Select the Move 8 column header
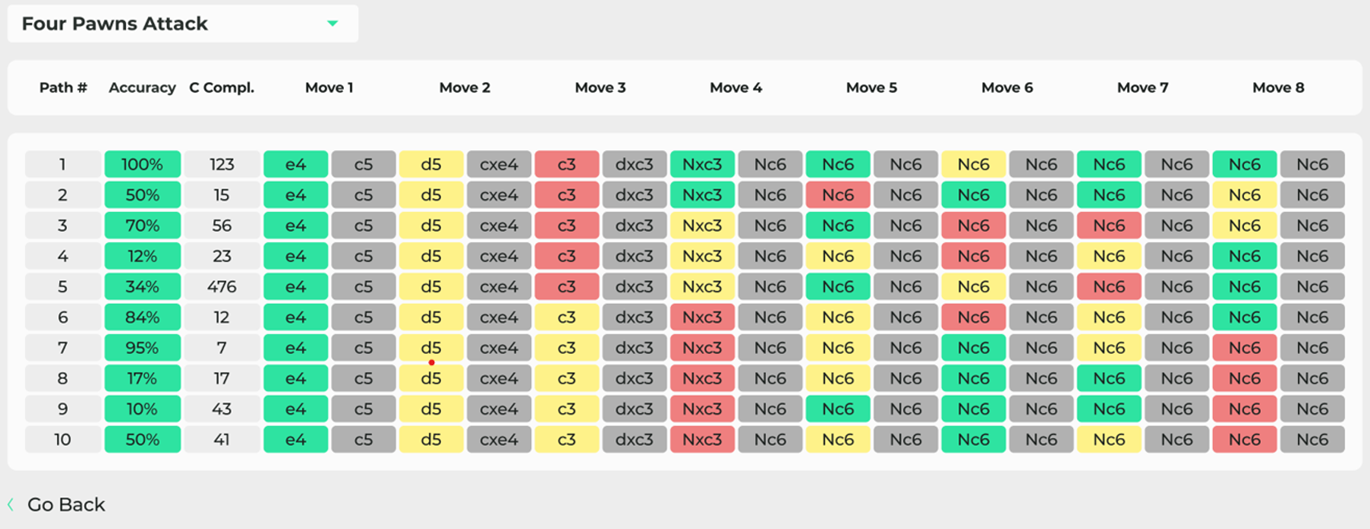This screenshot has height=529, width=1370. click(1278, 88)
